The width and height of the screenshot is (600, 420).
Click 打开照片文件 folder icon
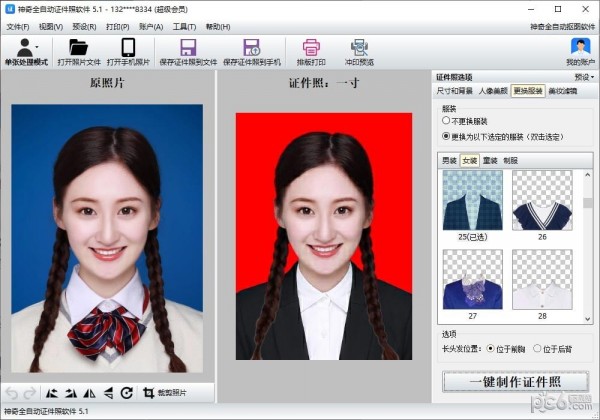pyautogui.click(x=78, y=47)
